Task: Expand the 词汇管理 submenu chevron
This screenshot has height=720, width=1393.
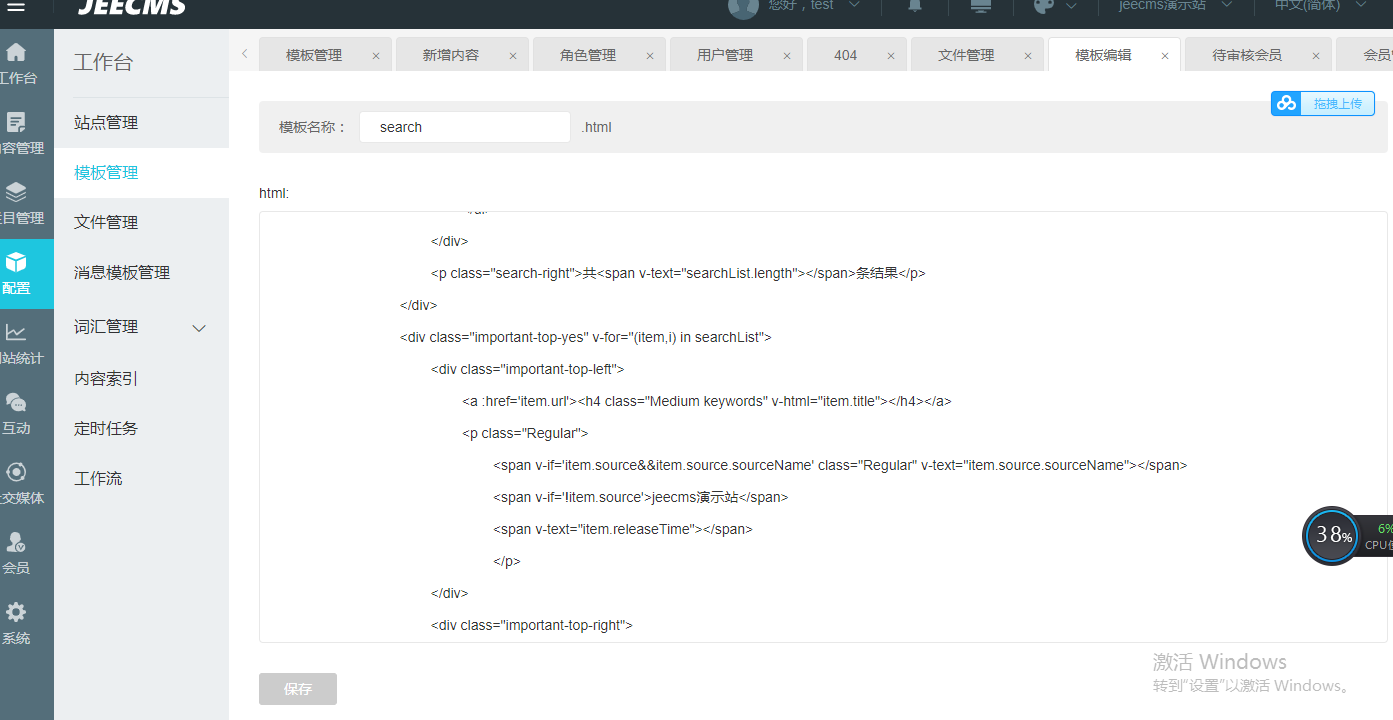Action: click(199, 328)
